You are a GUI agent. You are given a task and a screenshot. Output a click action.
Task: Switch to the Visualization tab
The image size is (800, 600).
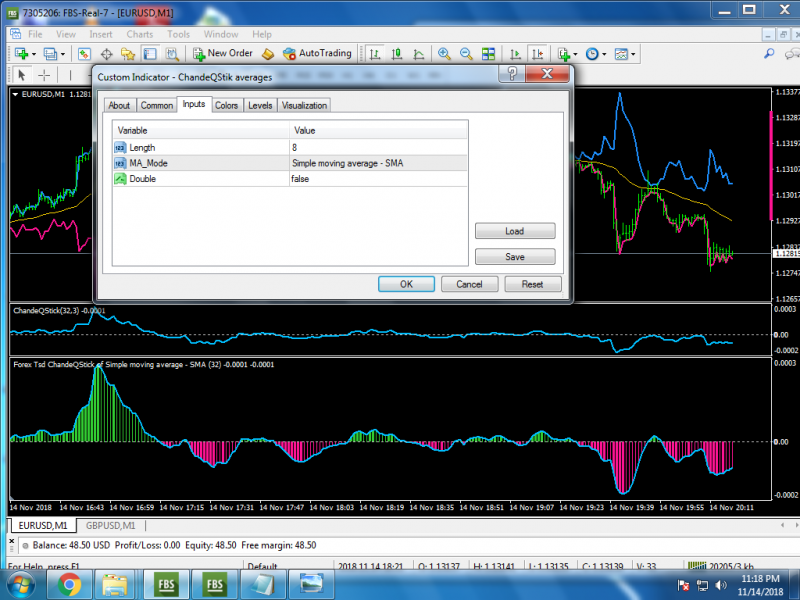(304, 105)
